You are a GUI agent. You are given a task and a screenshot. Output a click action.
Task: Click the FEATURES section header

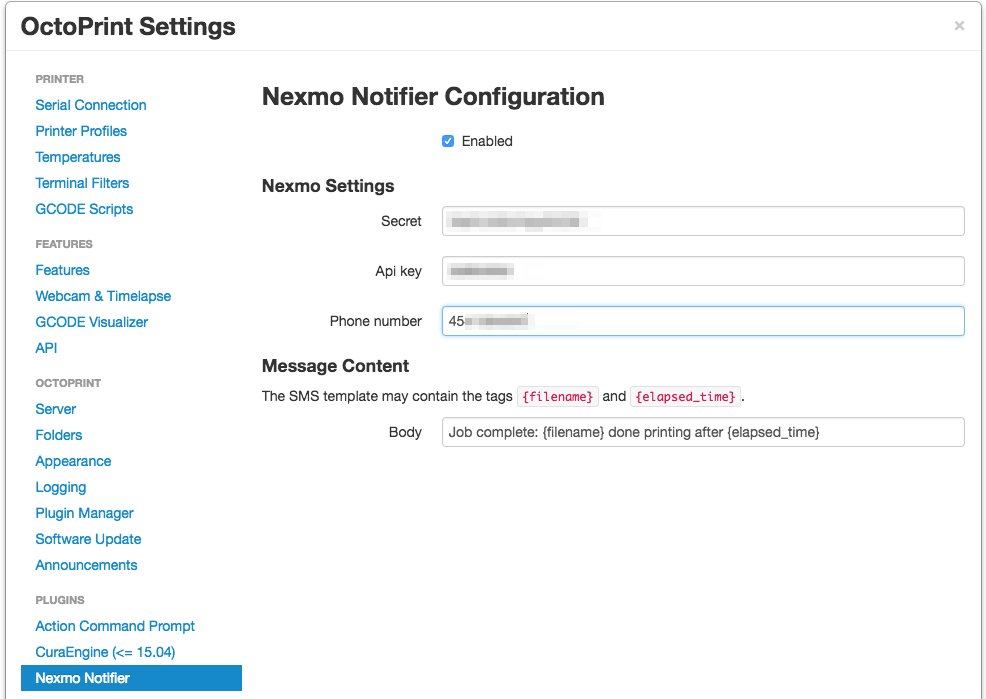[64, 244]
